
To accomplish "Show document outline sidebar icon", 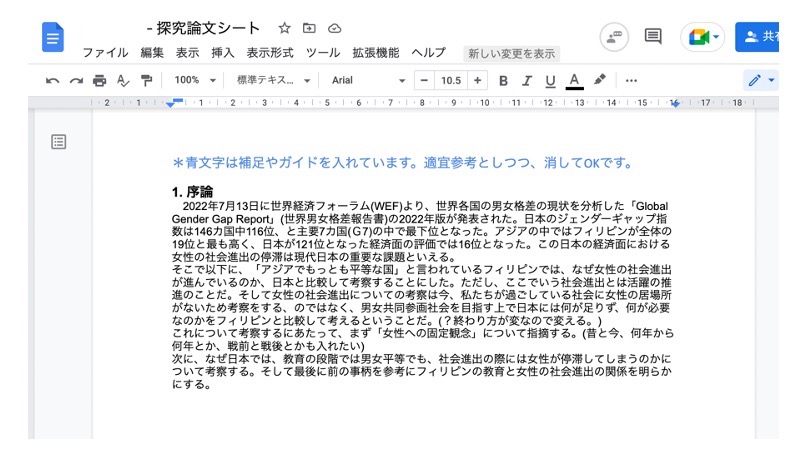I will 59,142.
